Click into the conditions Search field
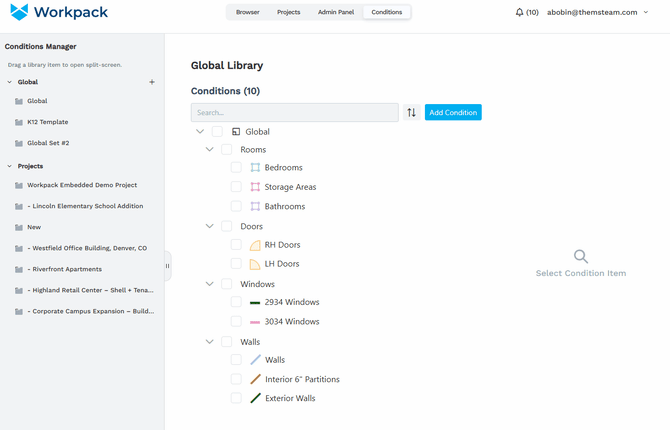Viewport: 670px width, 430px height. point(294,113)
